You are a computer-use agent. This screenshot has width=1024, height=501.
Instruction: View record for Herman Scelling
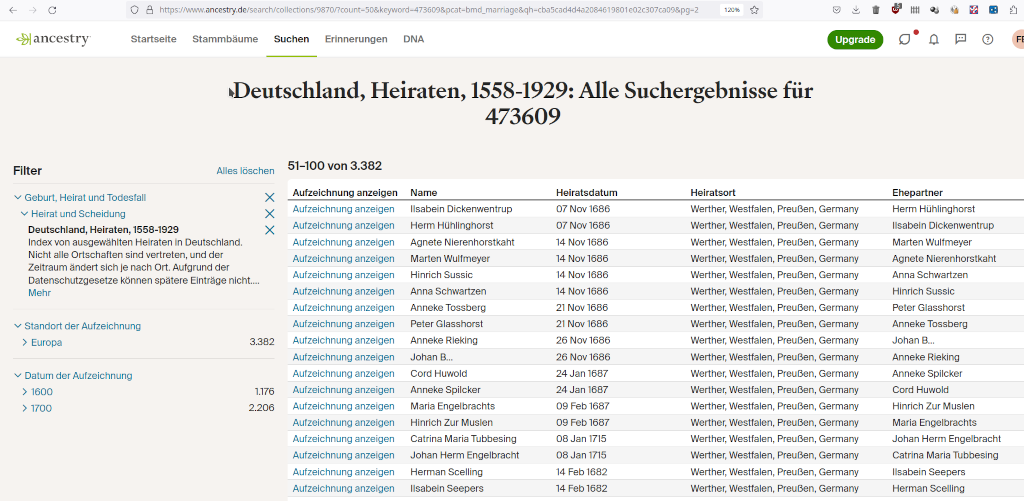point(344,472)
